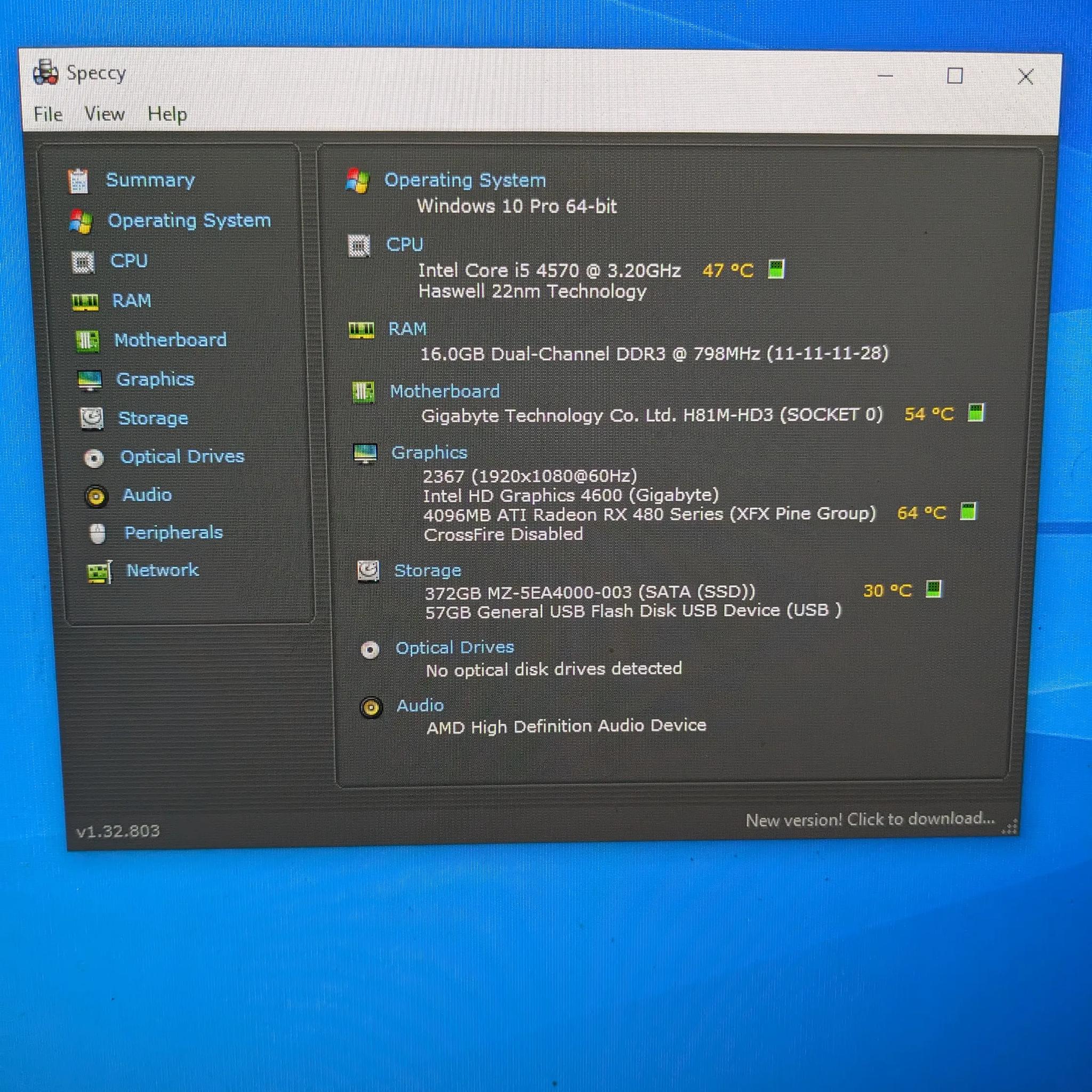Show the Graphics section from sidebar
The height and width of the screenshot is (1092, 1092).
155,379
